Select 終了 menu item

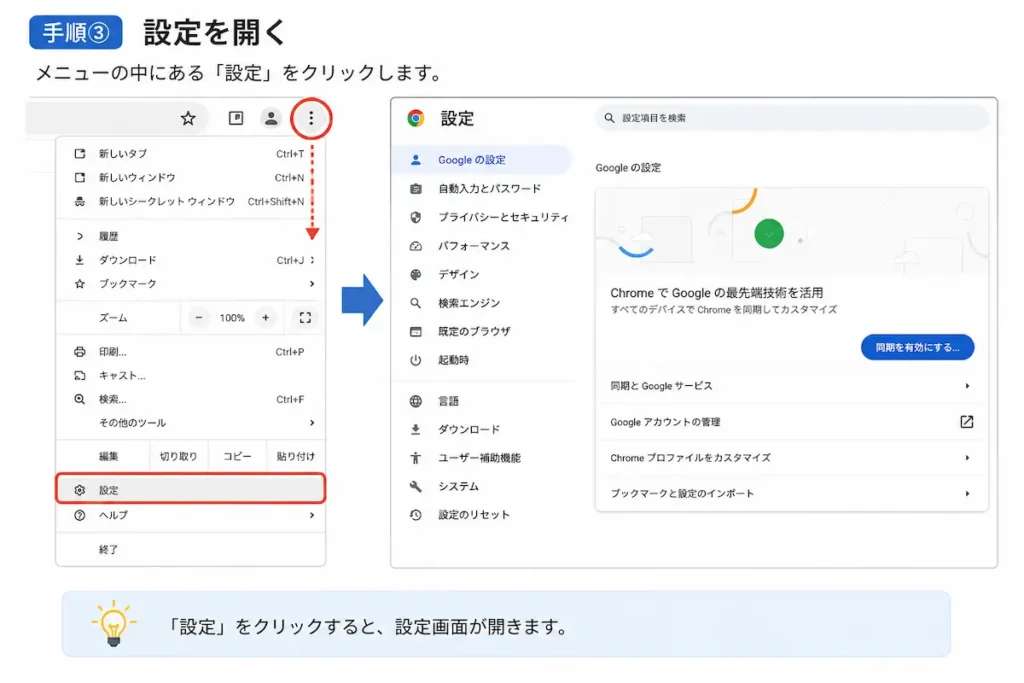click(x=191, y=550)
